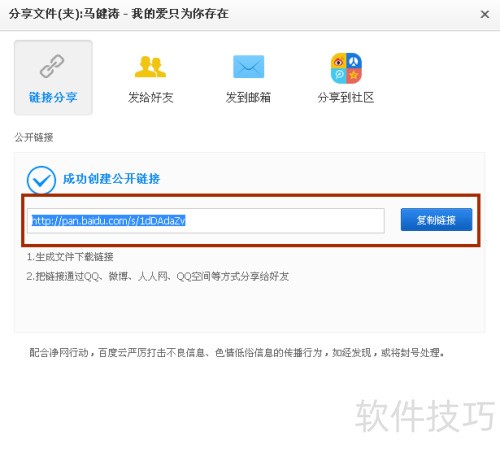Screen dimensions: 500x453
Task: Click the blue circled checkmark icon
Action: coord(41,180)
